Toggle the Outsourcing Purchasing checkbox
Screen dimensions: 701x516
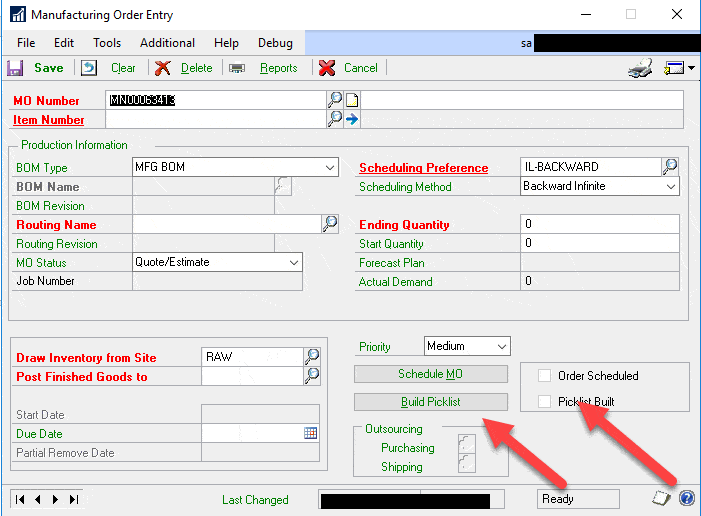click(x=463, y=447)
